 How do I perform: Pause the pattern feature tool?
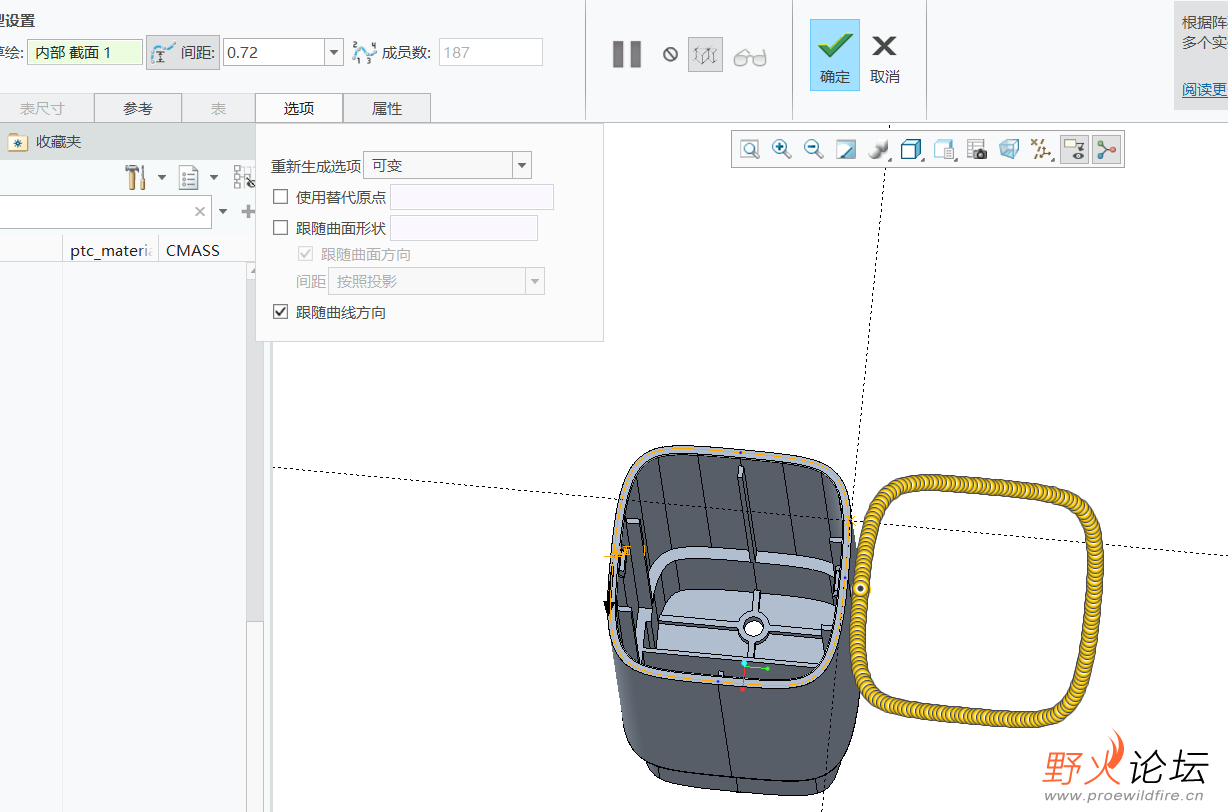coord(627,54)
